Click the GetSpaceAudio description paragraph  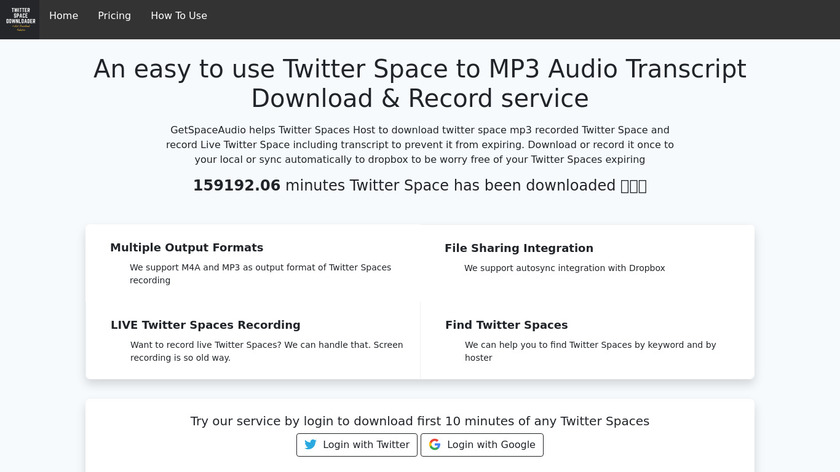420,144
